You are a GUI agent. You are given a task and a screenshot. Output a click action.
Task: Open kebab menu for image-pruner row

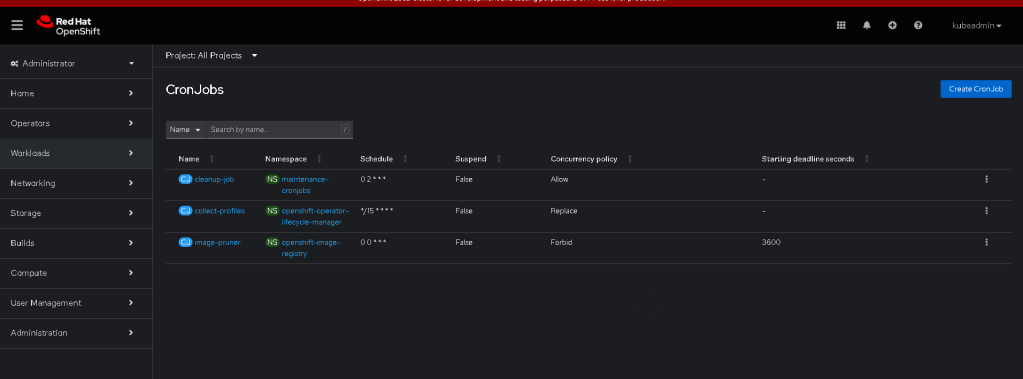pyautogui.click(x=986, y=242)
